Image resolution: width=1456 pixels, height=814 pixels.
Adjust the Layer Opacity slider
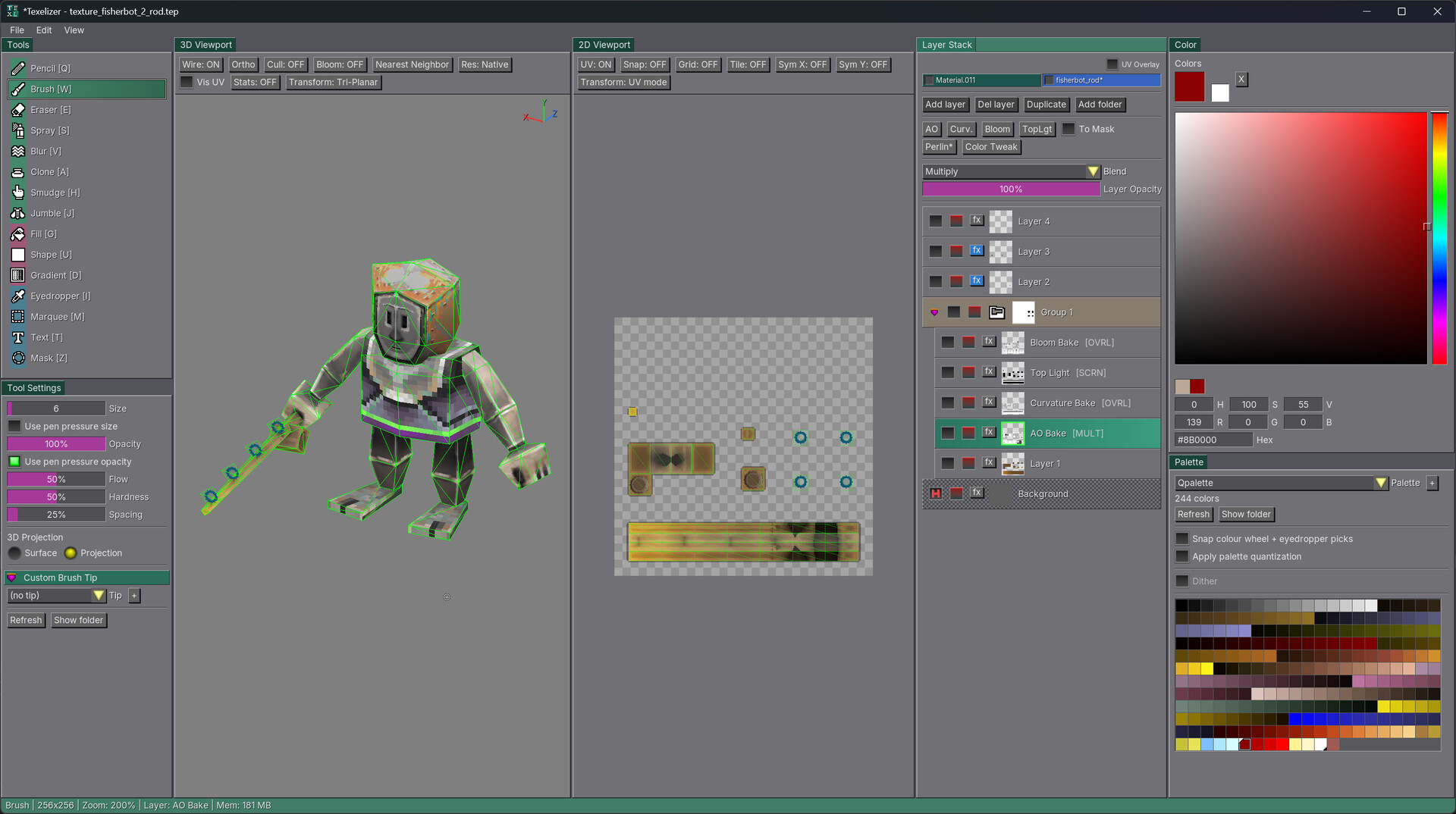(x=1011, y=189)
